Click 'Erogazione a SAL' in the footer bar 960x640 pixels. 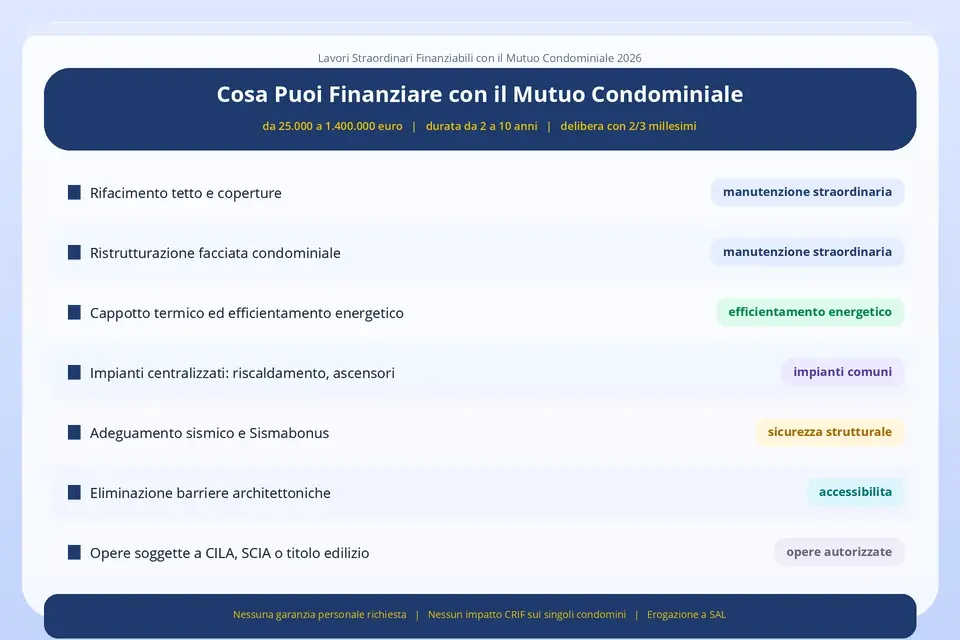(686, 615)
